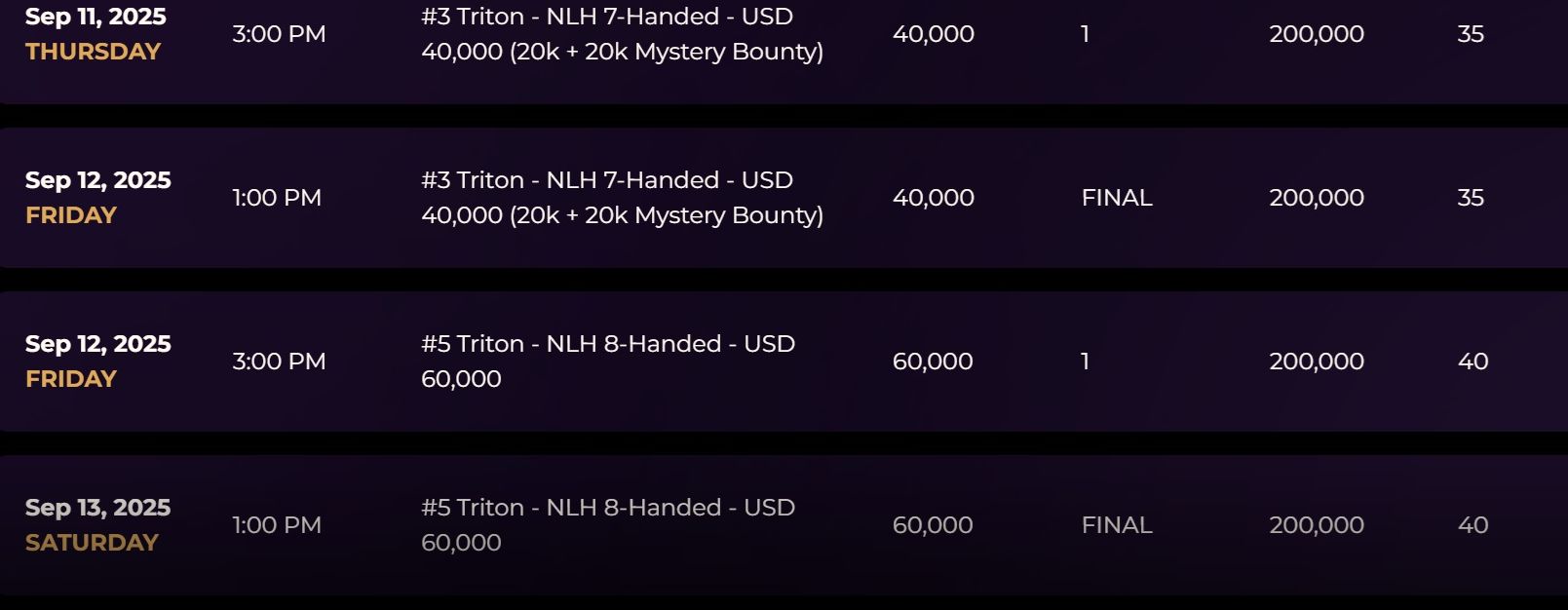Click the Sep 11, 2025 date
This screenshot has width=1568, height=610.
pyautogui.click(x=96, y=17)
